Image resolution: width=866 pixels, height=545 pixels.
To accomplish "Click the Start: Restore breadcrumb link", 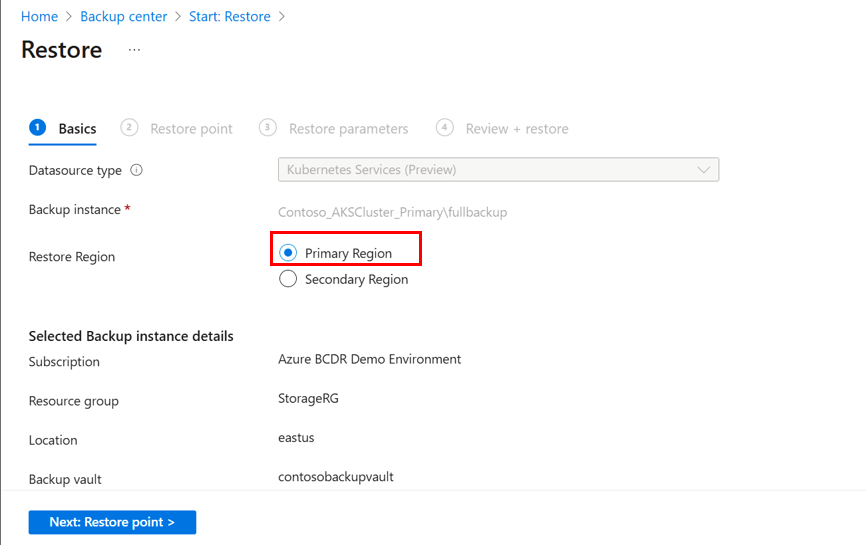I will click(231, 17).
